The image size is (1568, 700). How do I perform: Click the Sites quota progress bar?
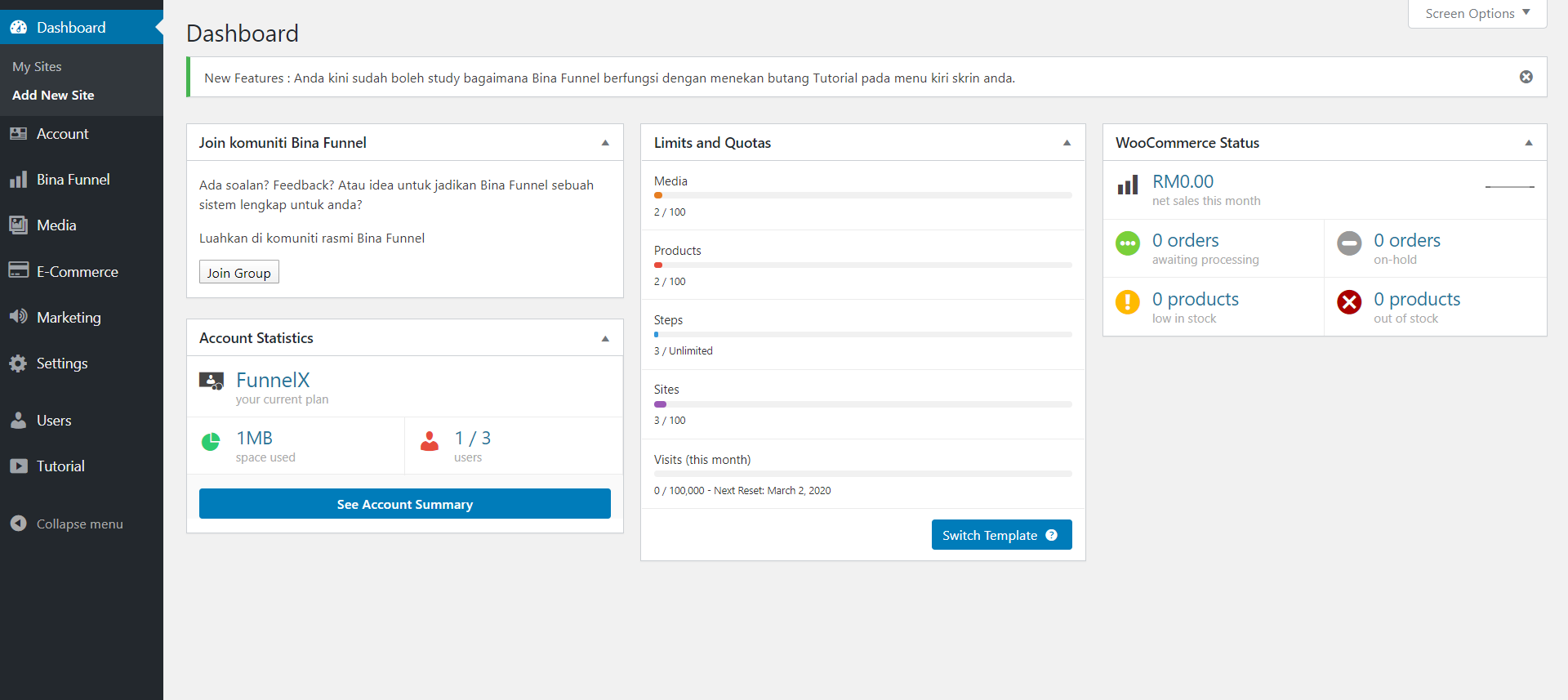click(862, 404)
